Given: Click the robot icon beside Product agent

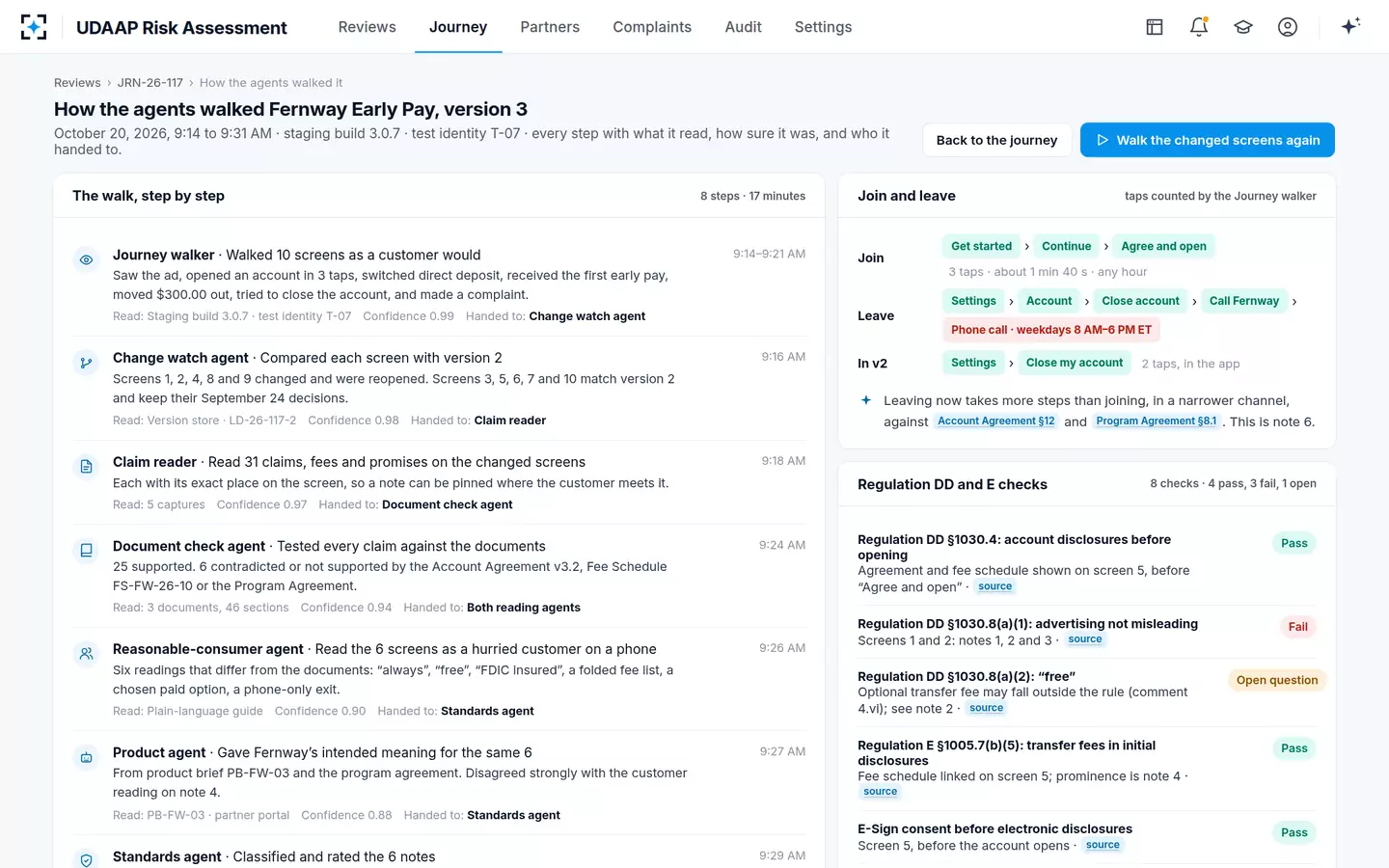Looking at the screenshot, I should tap(87, 757).
